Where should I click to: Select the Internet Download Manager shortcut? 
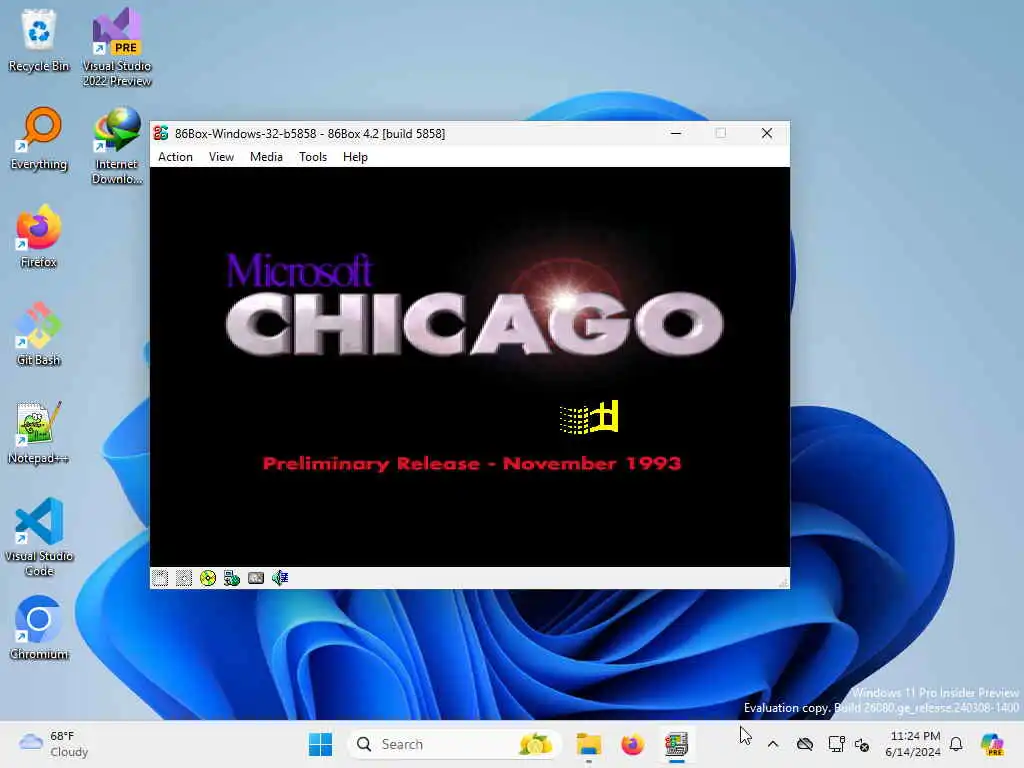click(x=117, y=145)
